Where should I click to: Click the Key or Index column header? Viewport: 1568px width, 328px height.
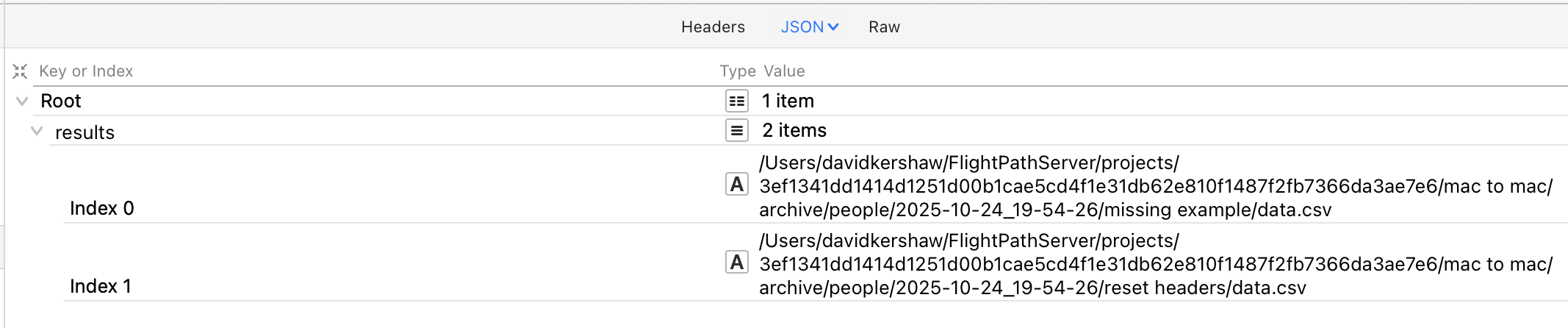coord(86,71)
